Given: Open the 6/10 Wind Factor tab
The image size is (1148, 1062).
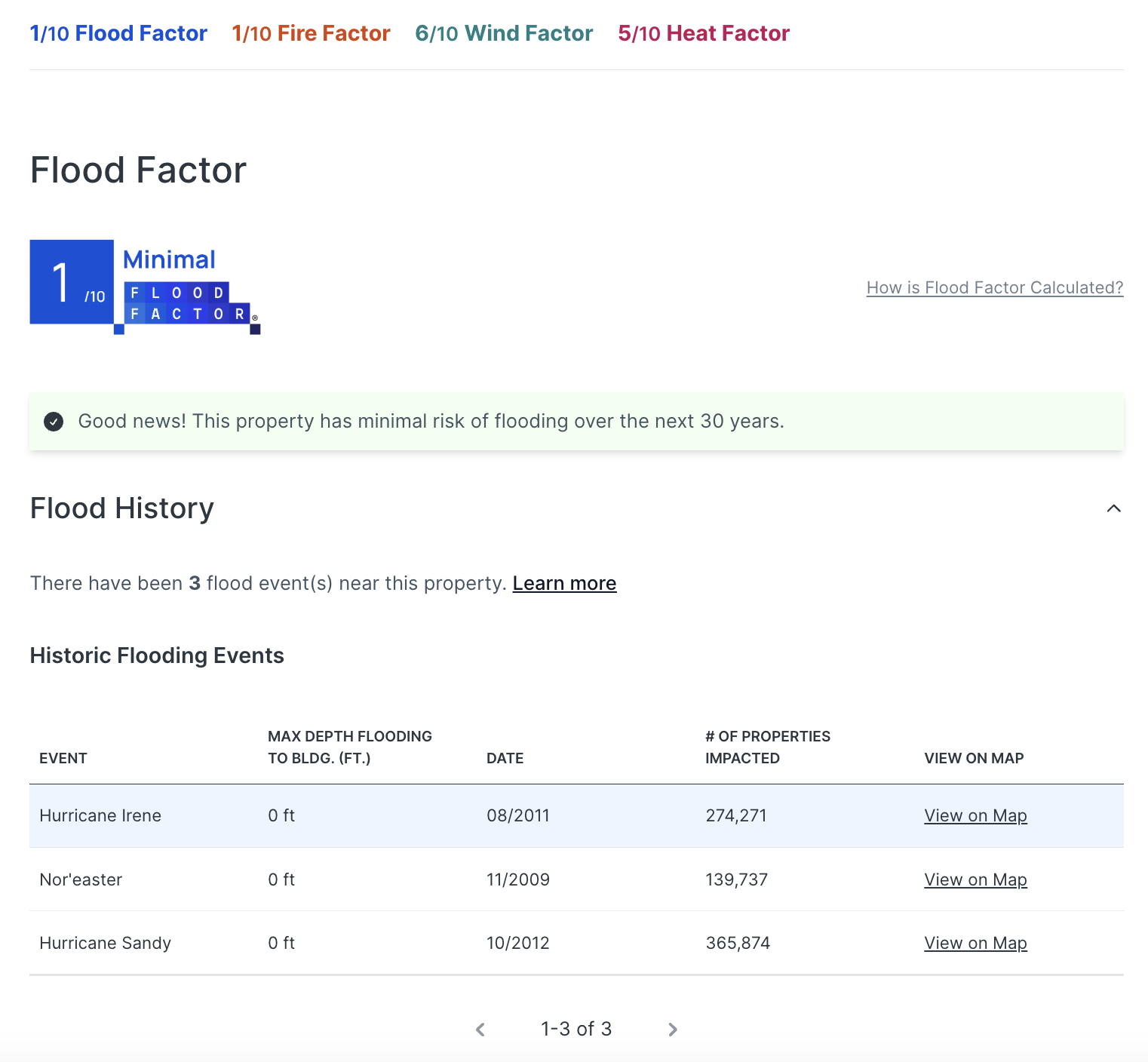Looking at the screenshot, I should tap(504, 33).
